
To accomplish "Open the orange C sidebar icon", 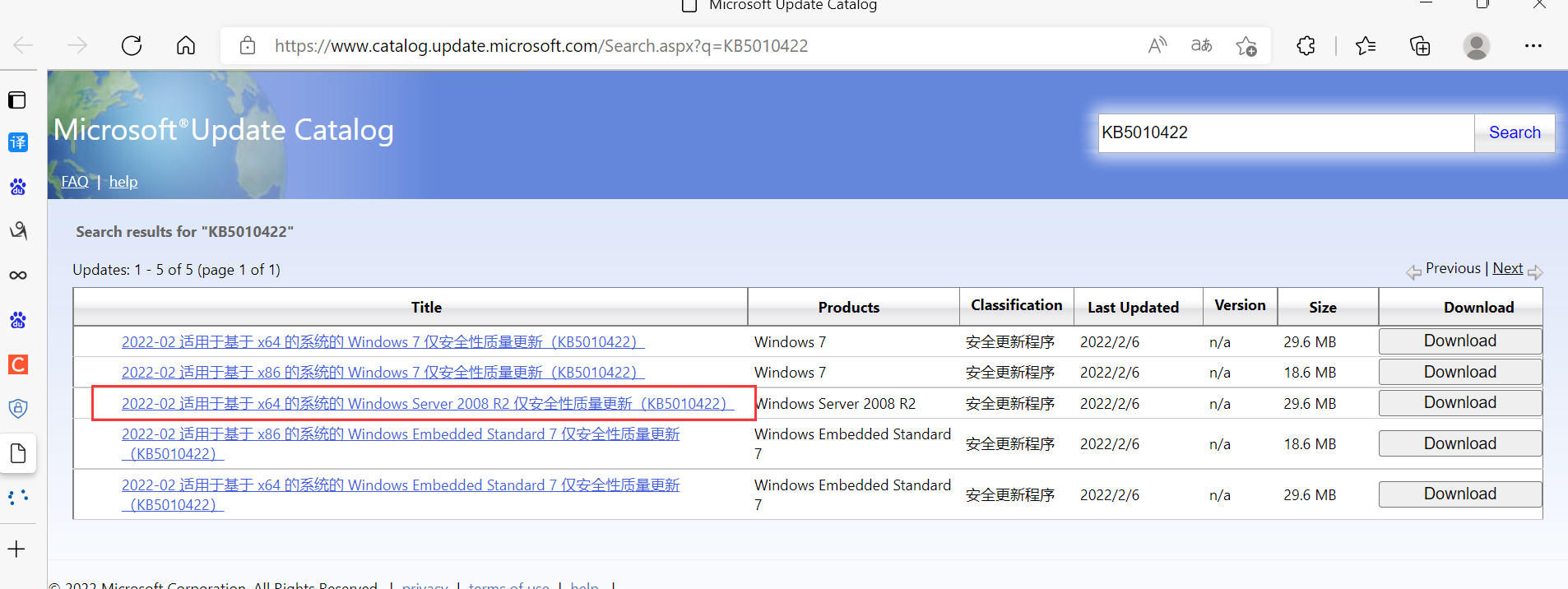I will (x=17, y=364).
